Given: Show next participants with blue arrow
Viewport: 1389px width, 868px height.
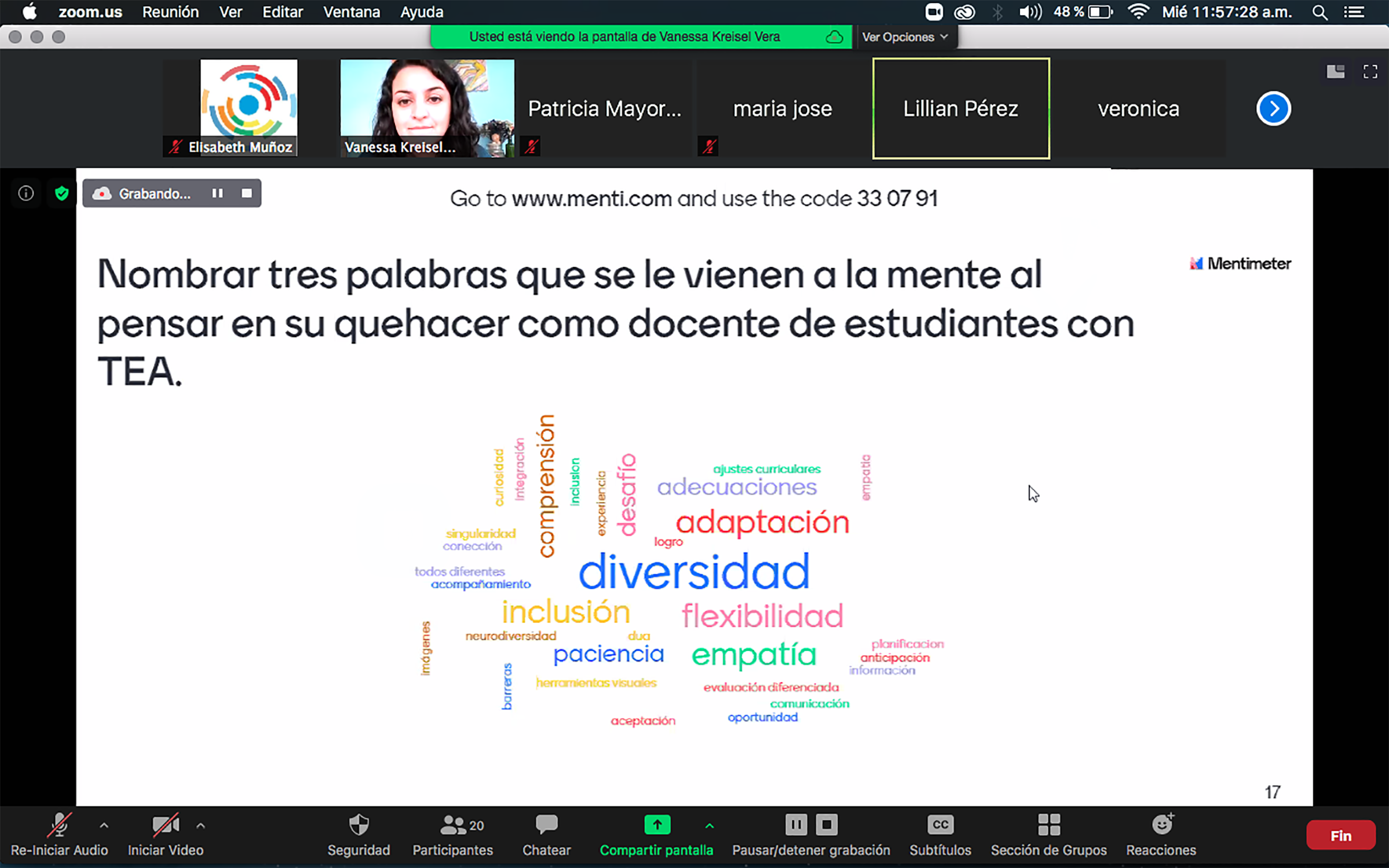Looking at the screenshot, I should pos(1273,108).
